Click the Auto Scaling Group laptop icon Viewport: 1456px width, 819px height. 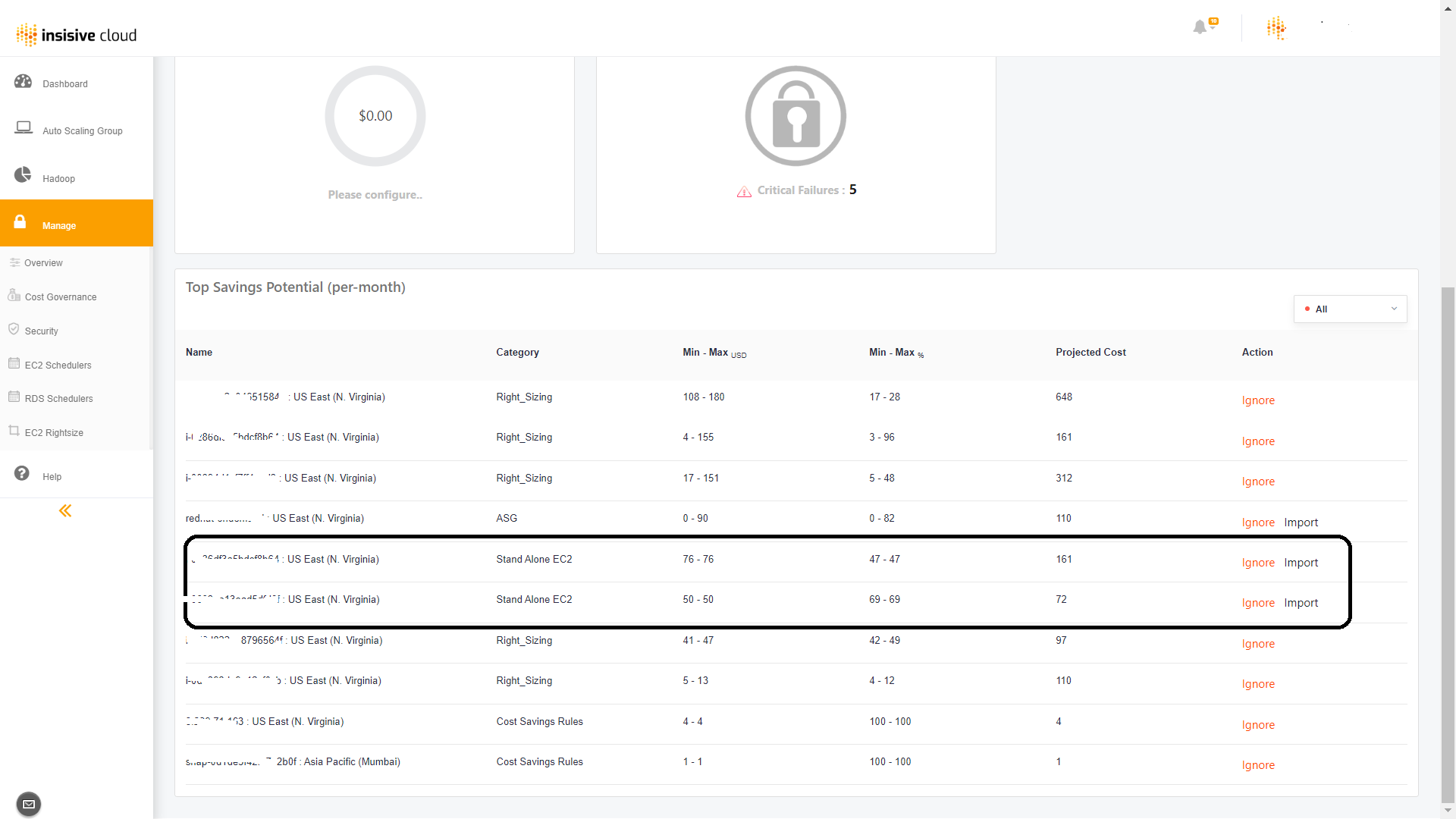pyautogui.click(x=24, y=128)
